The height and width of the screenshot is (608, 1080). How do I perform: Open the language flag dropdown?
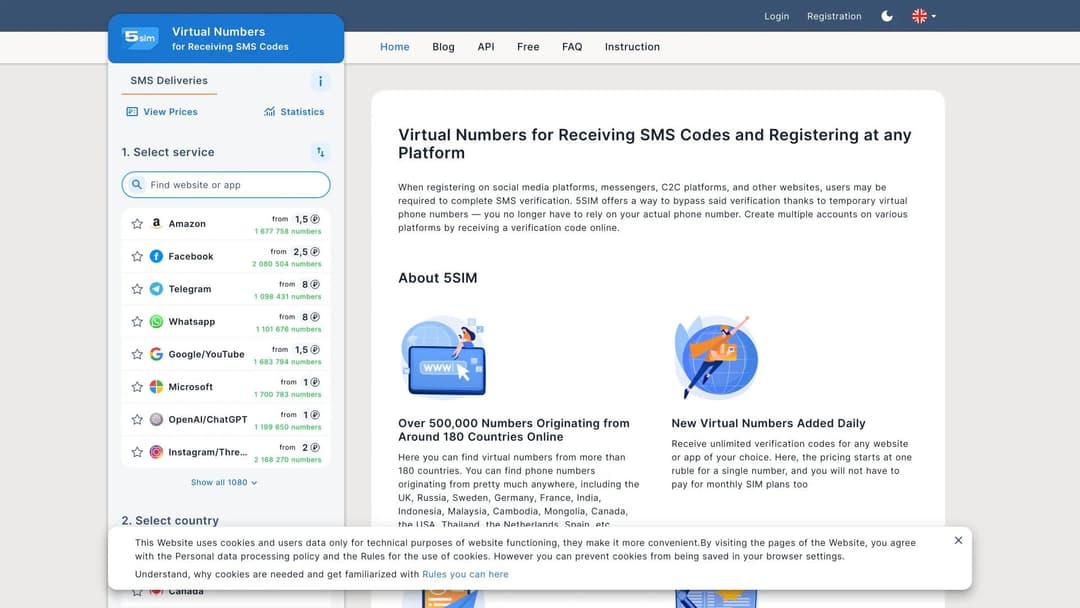pos(924,16)
